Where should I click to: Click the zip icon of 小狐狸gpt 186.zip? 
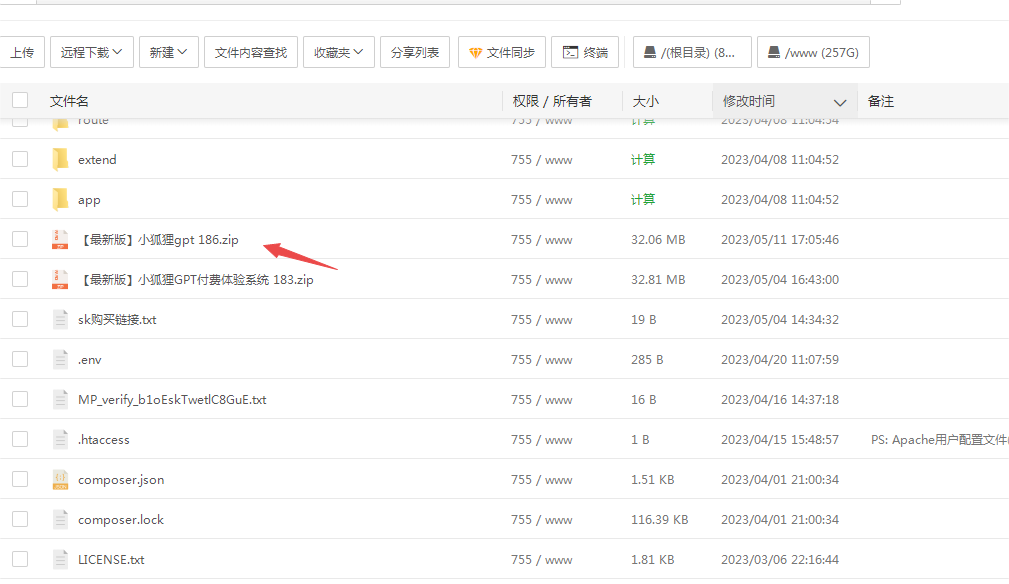(x=61, y=238)
